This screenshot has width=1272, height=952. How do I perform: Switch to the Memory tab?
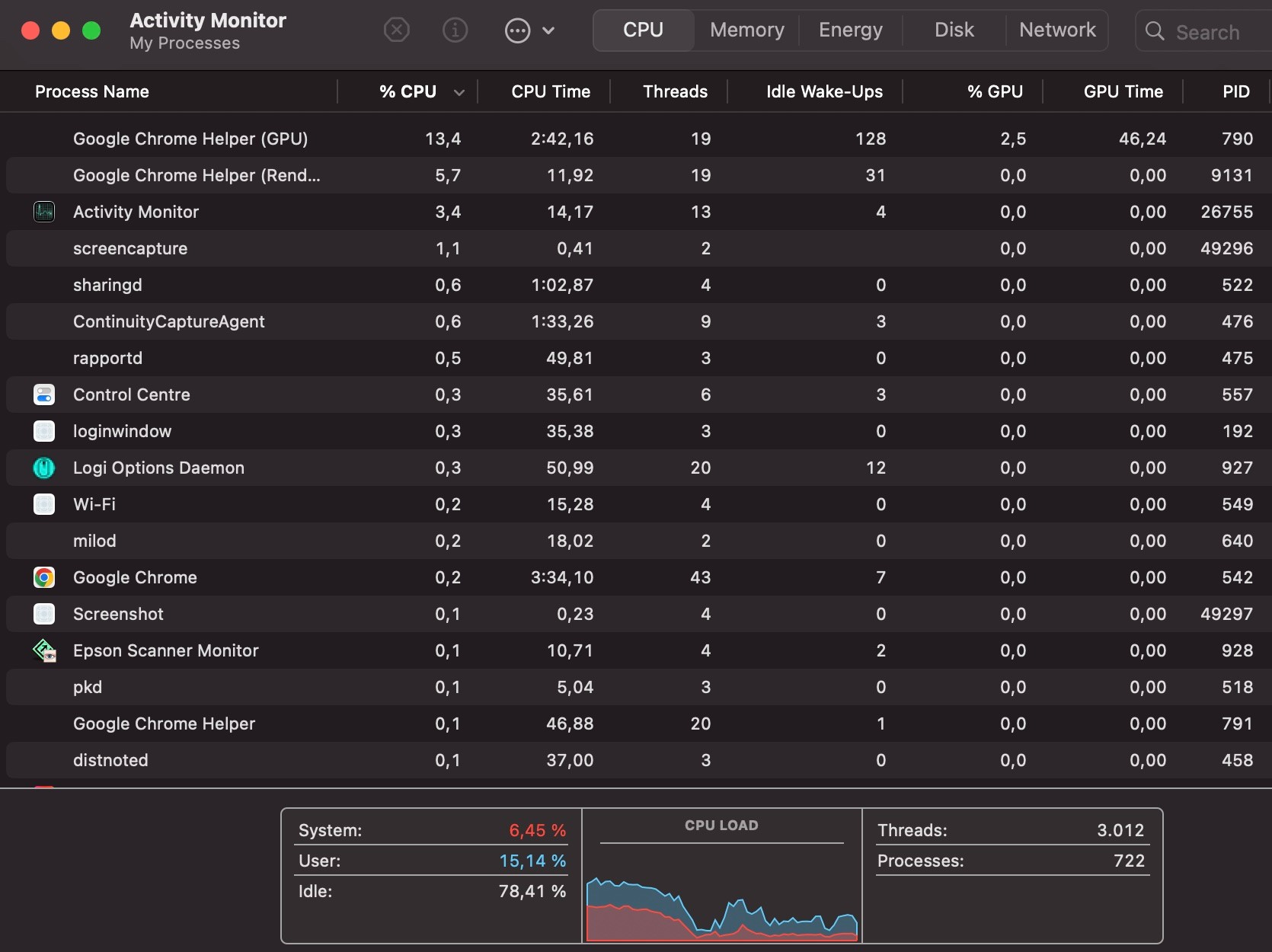746,30
